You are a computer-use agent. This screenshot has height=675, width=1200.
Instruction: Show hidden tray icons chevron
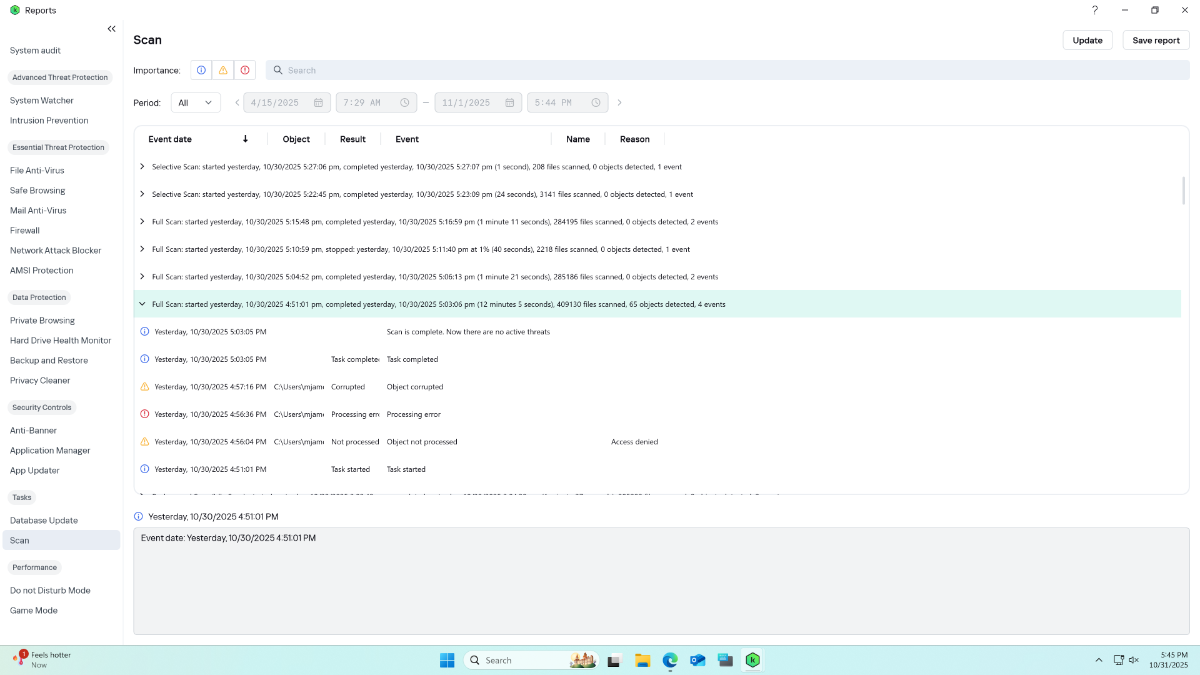1099,660
